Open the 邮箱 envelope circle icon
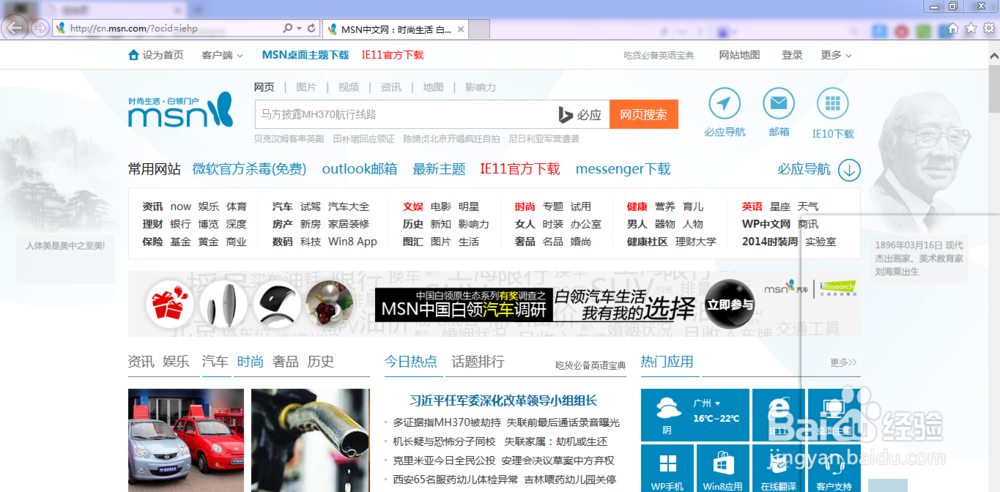The image size is (1000, 492). [779, 103]
